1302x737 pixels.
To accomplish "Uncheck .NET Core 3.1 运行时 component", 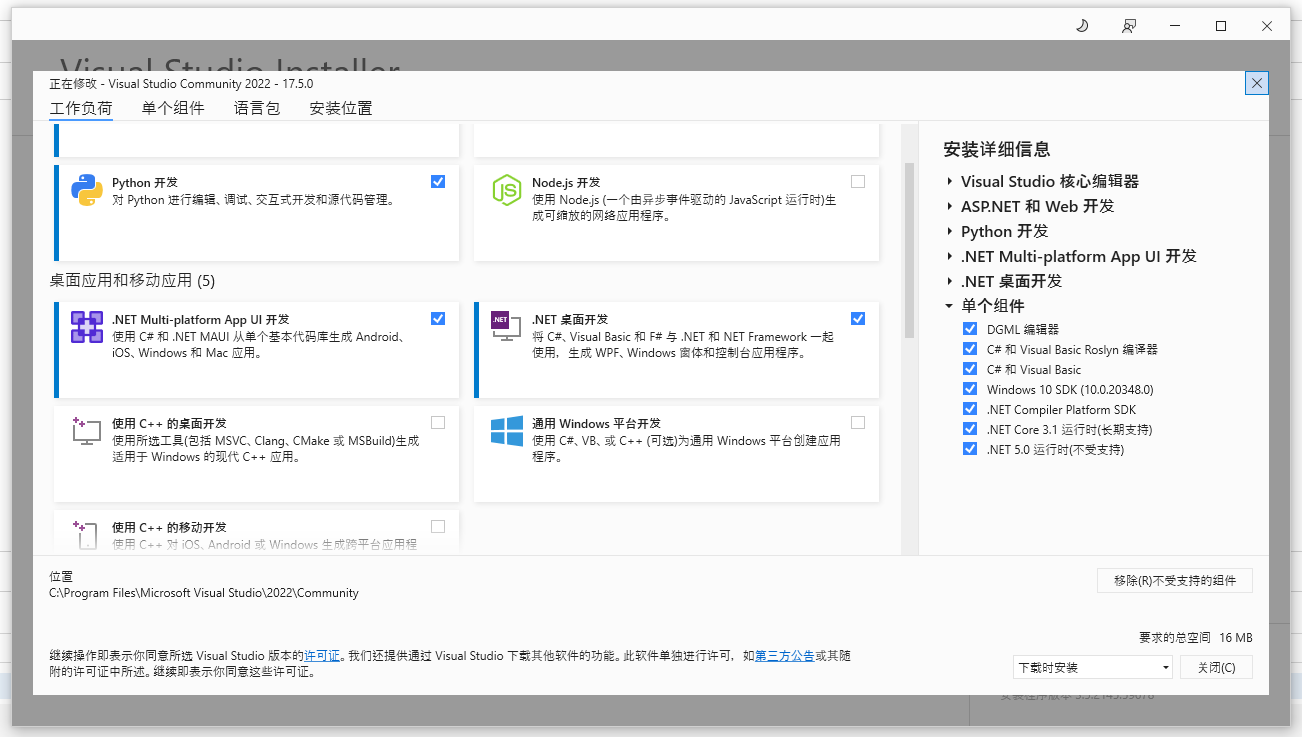I will pyautogui.click(x=970, y=429).
